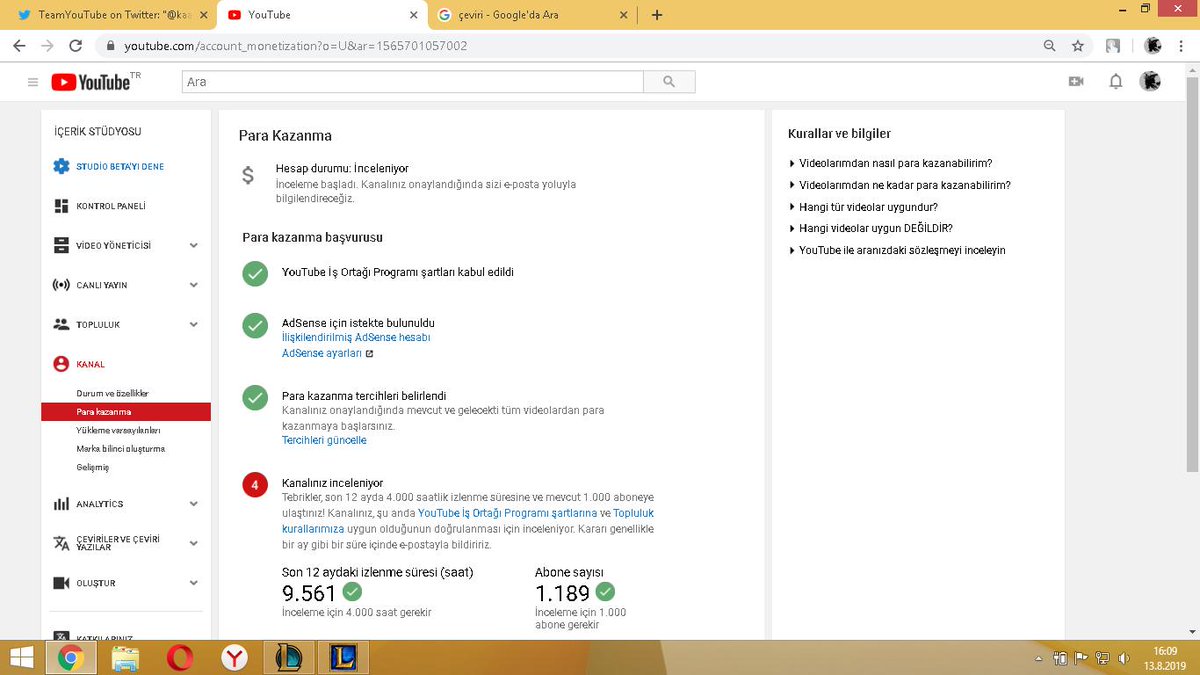Expand the Çeviriler ve Çeviri Yazılar section

pyautogui.click(x=194, y=543)
